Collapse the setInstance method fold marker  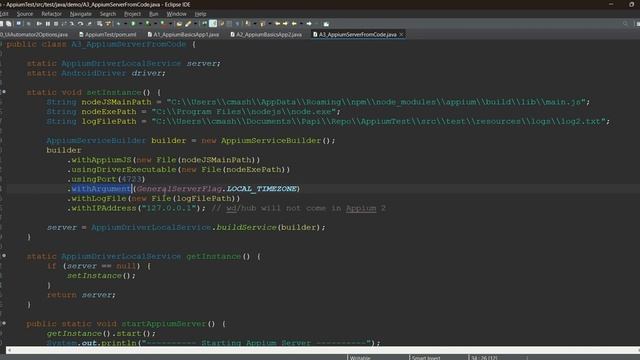pyautogui.click(x=4, y=92)
